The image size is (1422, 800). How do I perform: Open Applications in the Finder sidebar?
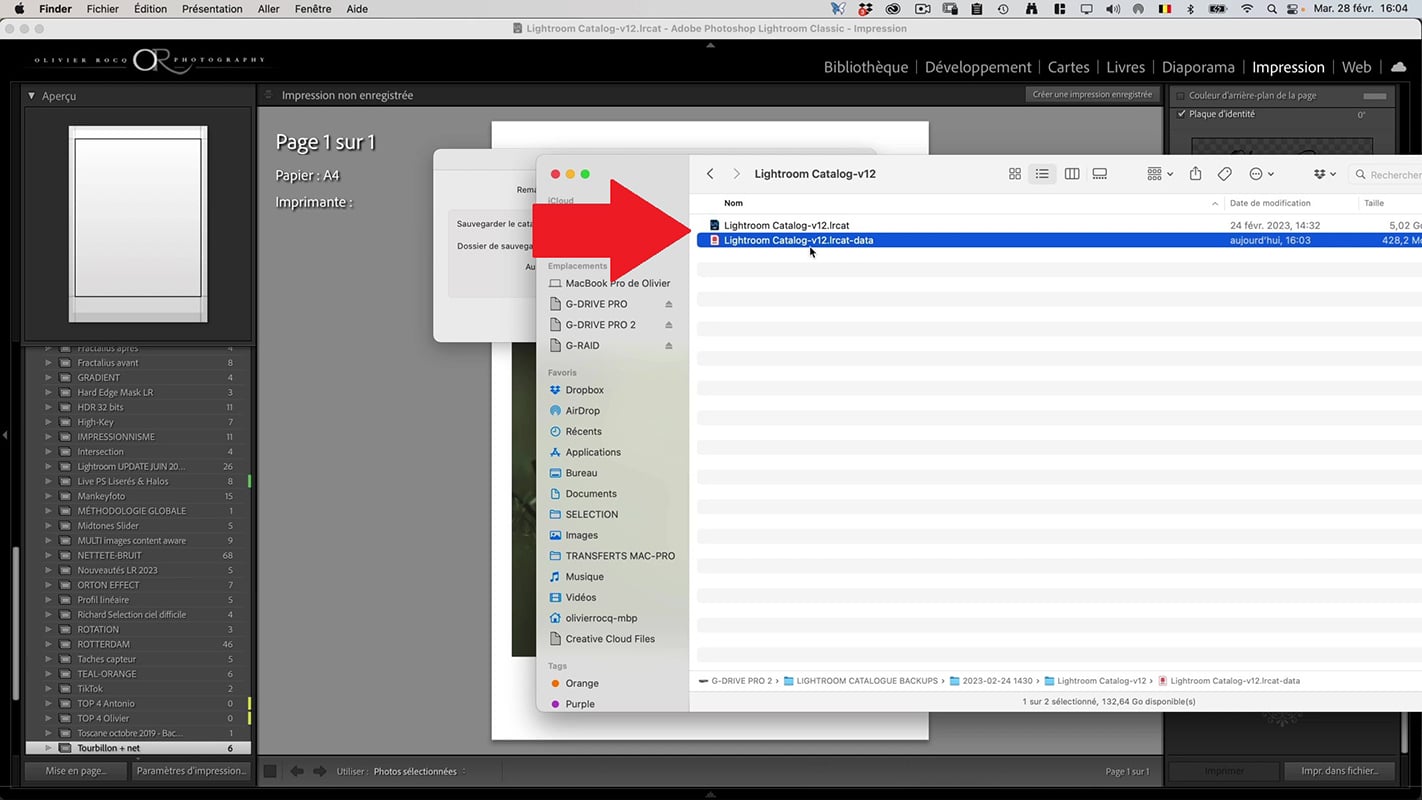[x=593, y=452]
